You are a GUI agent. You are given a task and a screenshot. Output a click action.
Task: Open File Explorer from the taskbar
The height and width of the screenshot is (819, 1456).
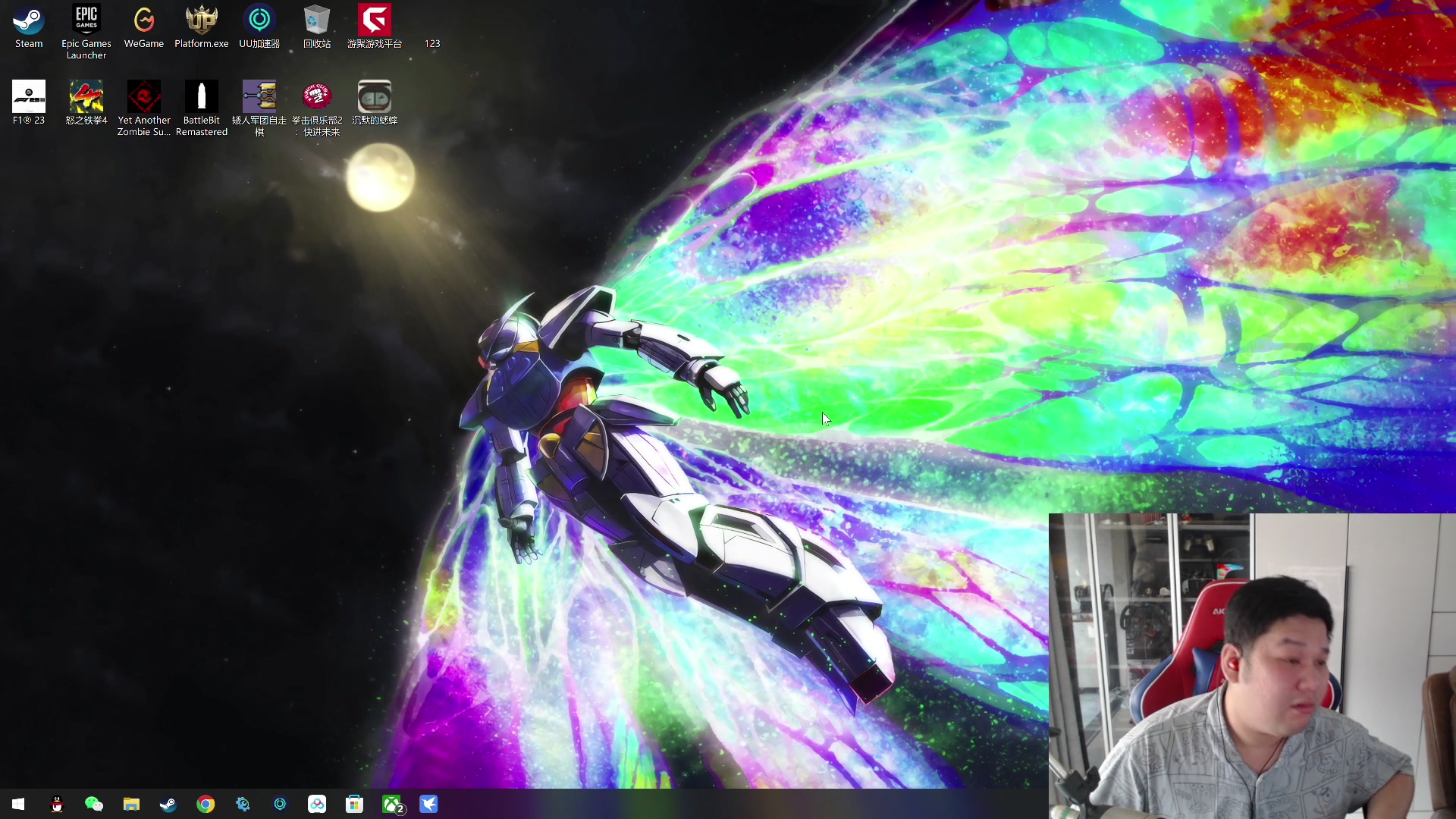pos(131,804)
